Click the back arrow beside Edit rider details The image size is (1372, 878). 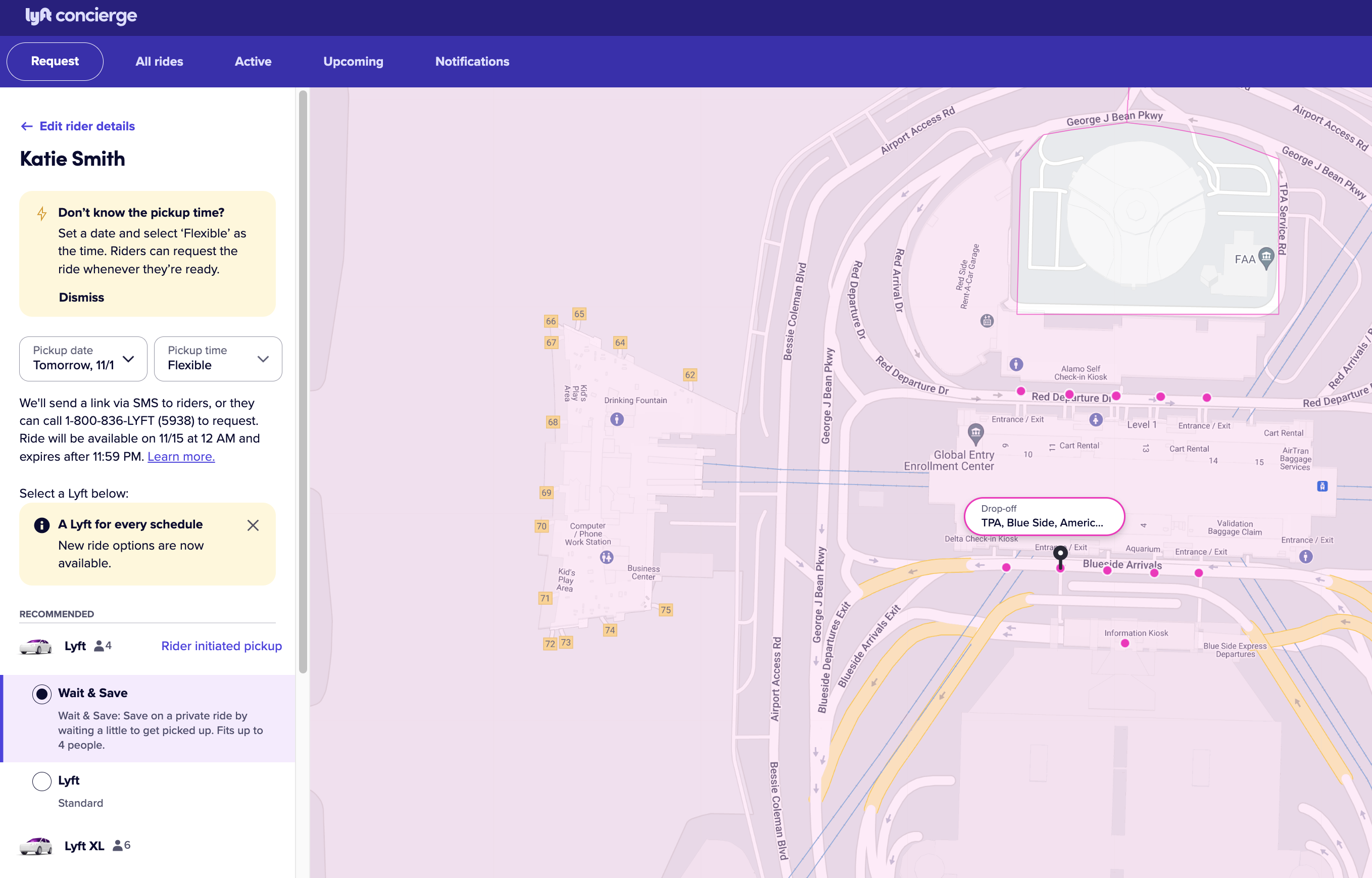tap(27, 126)
